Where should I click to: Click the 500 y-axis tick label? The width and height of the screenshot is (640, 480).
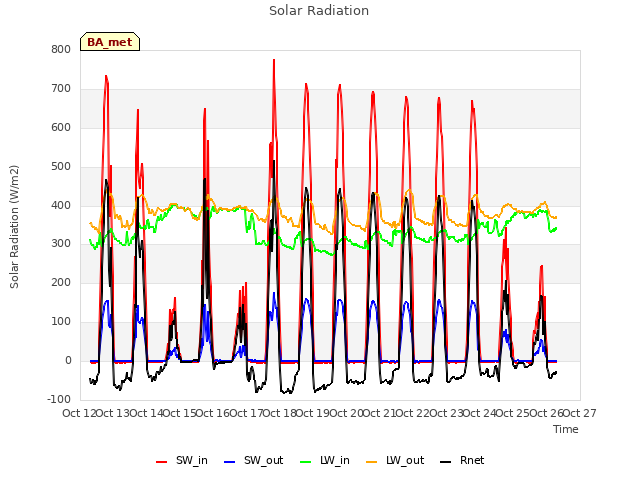[x=61, y=167]
